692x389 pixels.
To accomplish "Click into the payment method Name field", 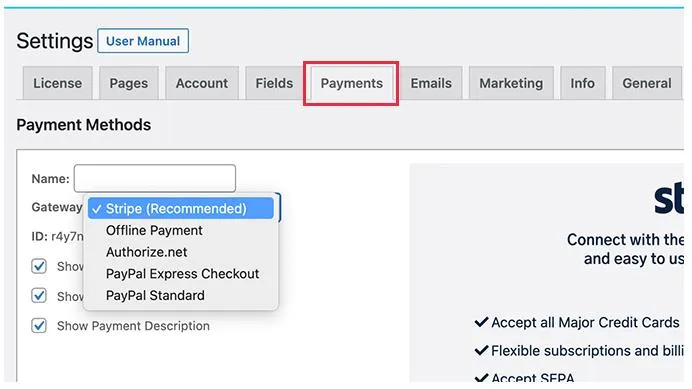I will tap(154, 178).
